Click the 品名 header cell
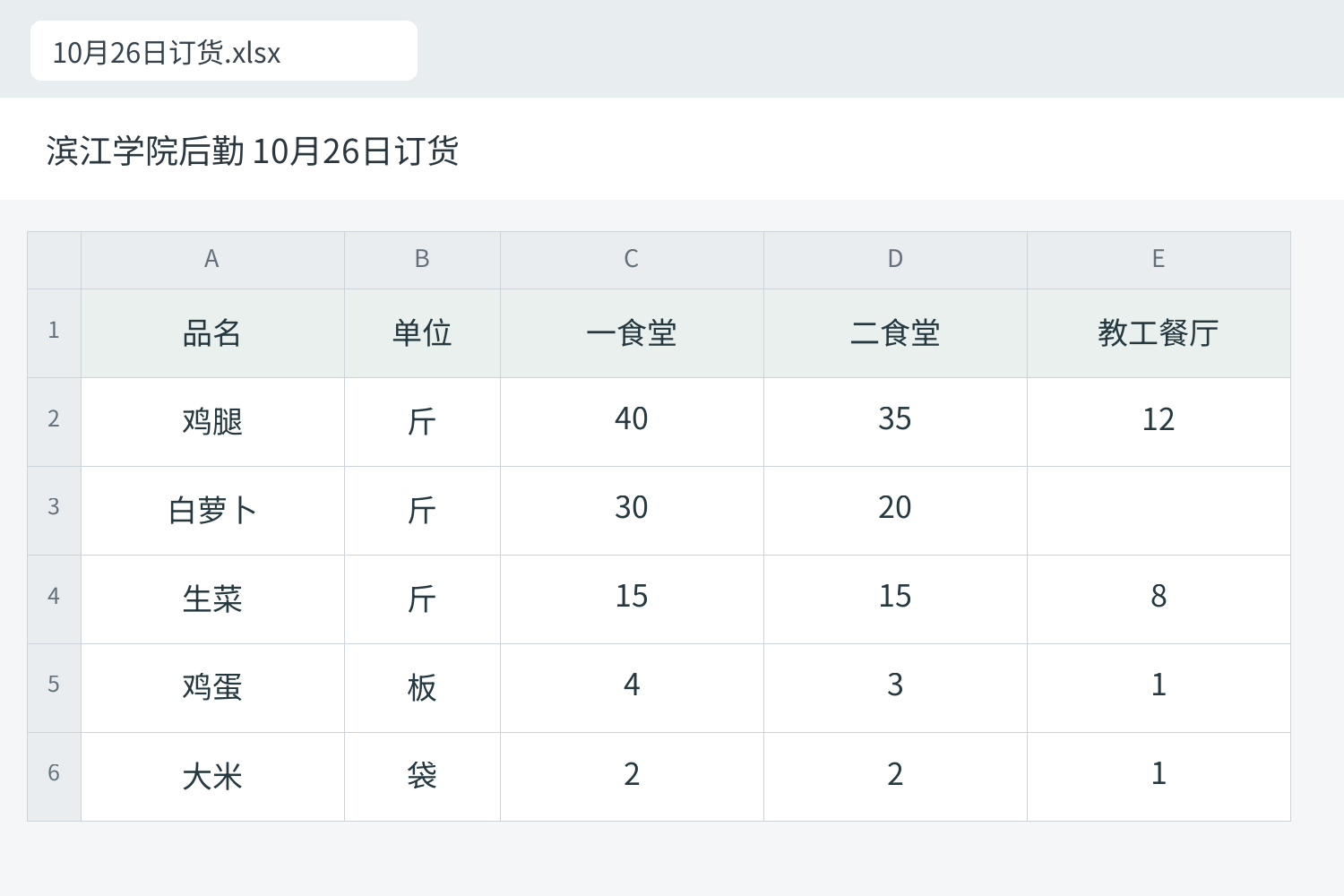Image resolution: width=1344 pixels, height=896 pixels. (x=212, y=333)
